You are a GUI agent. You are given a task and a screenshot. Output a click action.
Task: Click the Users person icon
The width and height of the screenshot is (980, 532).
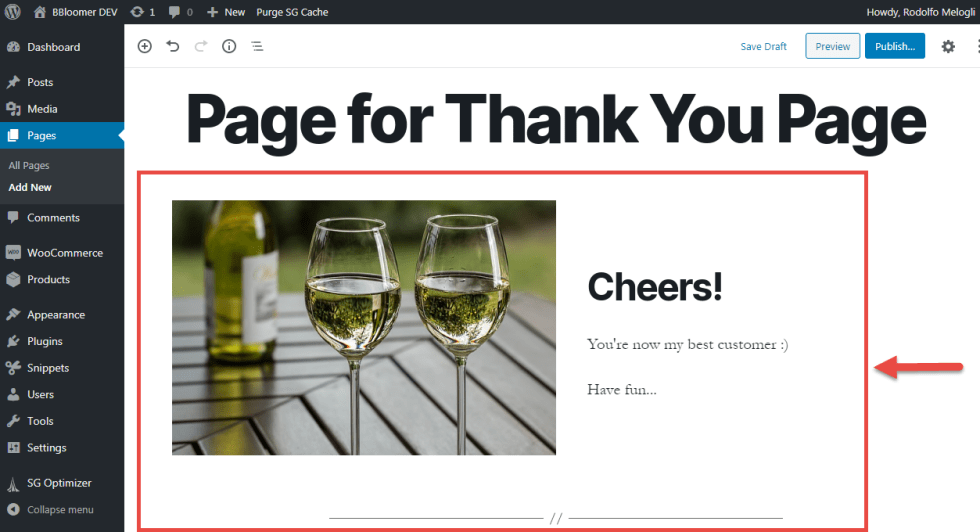tap(13, 394)
